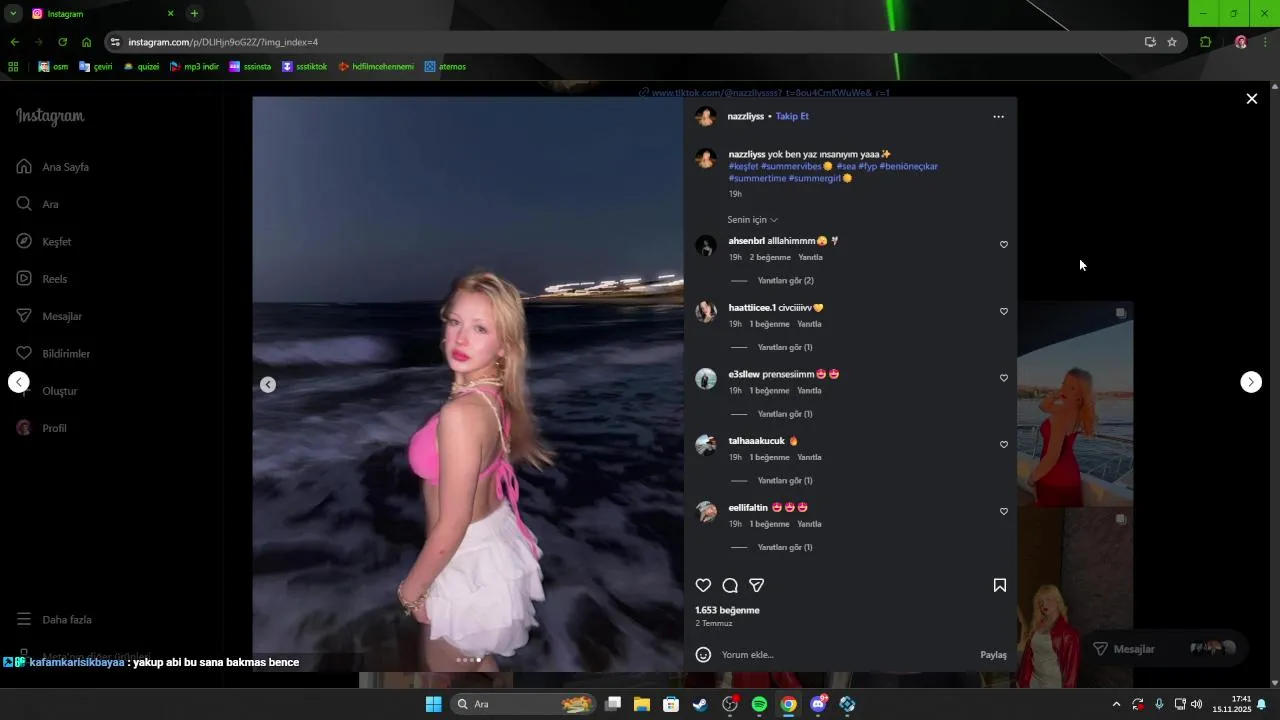Save the post with bookmark icon
Image resolution: width=1280 pixels, height=720 pixels.
pyautogui.click(x=1000, y=586)
